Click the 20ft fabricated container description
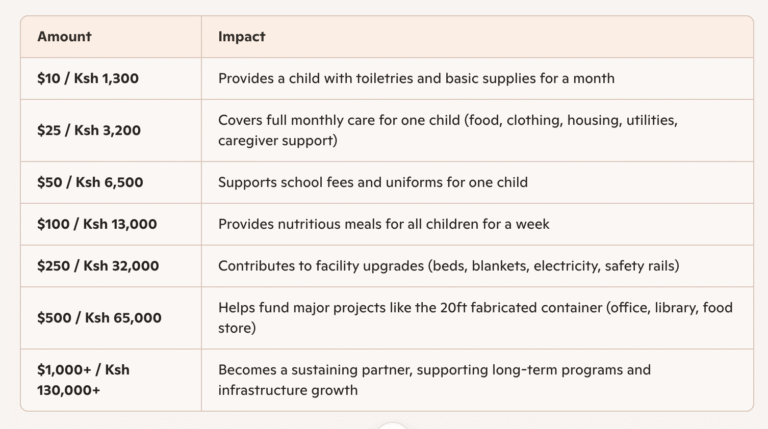This screenshot has height=429, width=768. point(475,308)
